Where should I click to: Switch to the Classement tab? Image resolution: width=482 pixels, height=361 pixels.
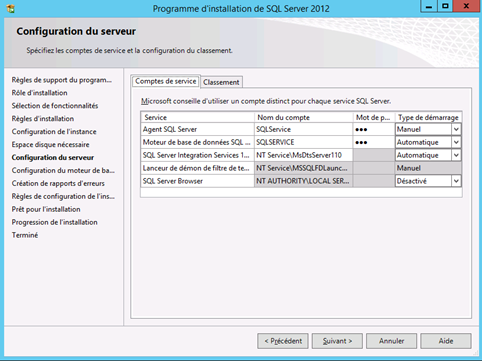[x=221, y=82]
